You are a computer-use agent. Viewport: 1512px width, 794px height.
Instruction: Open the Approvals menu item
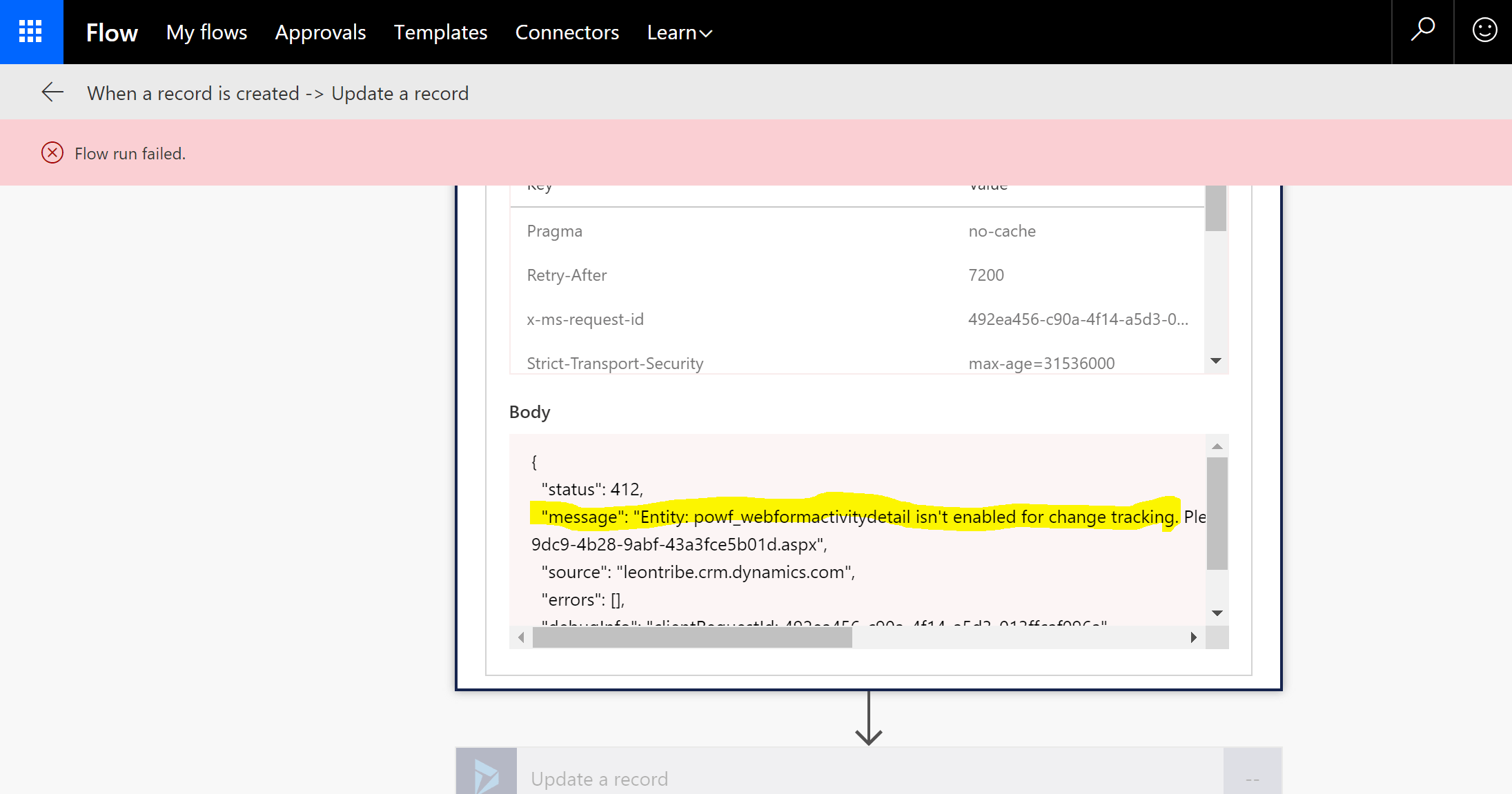[x=320, y=32]
